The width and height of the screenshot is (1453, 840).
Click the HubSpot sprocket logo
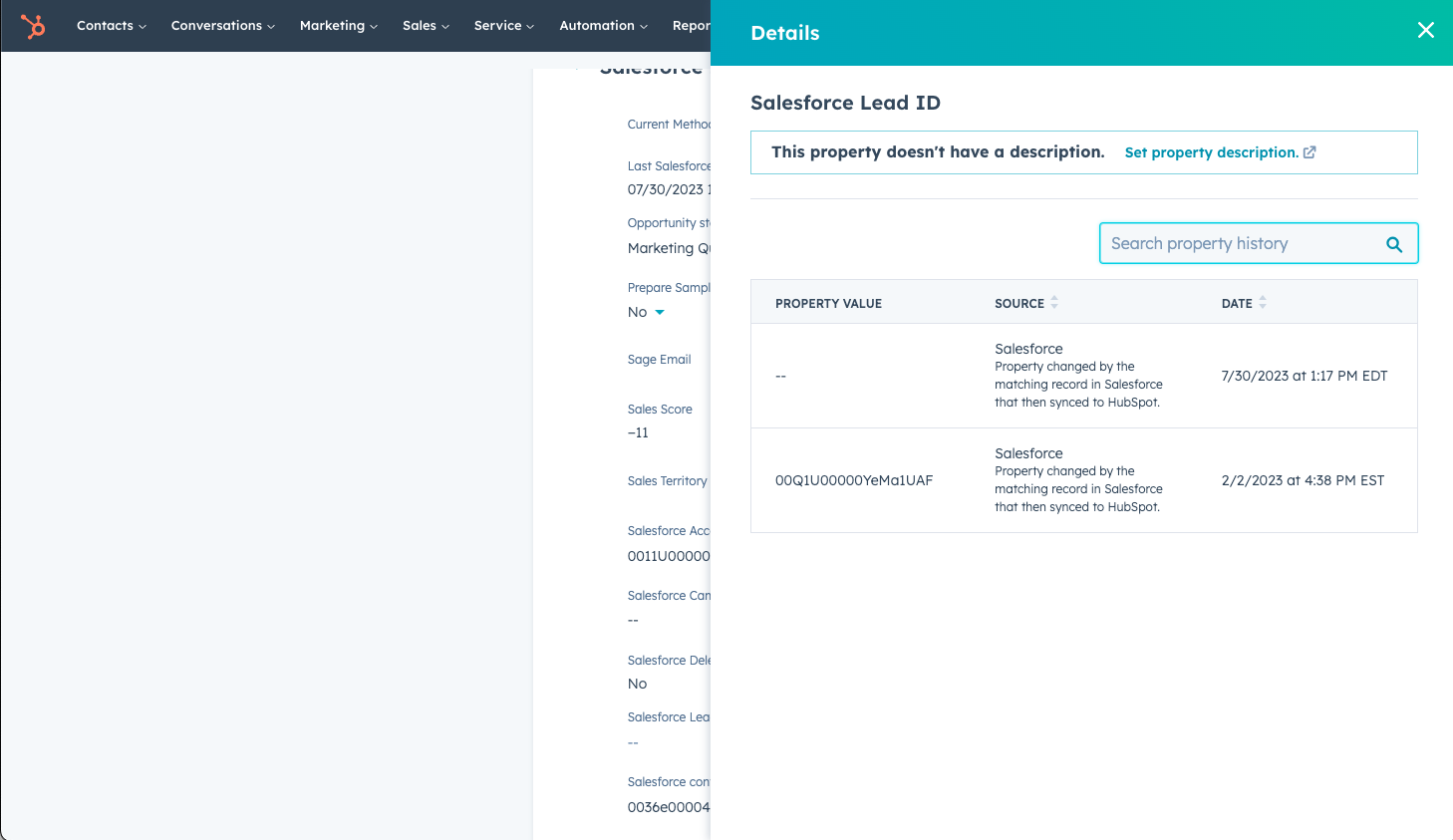[x=34, y=25]
